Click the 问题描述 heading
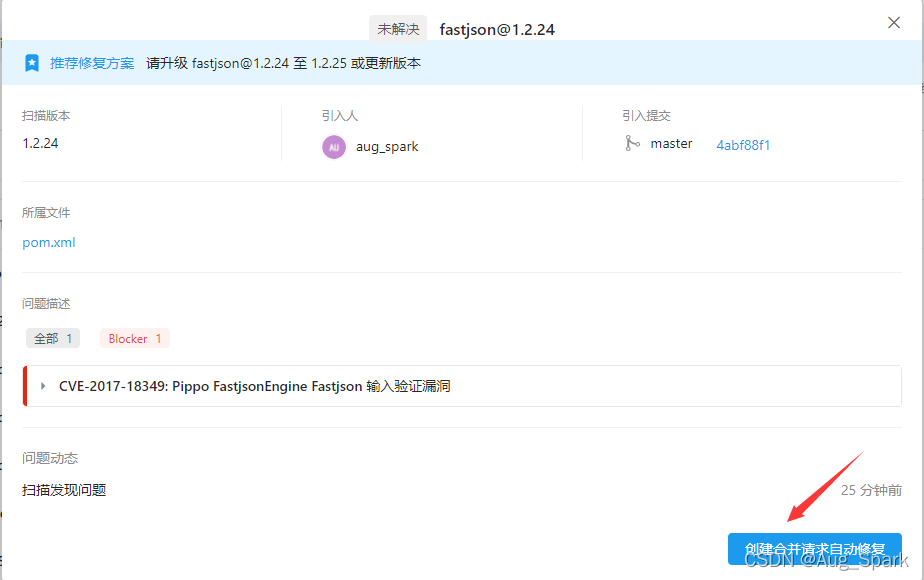This screenshot has width=924, height=580. pos(46,304)
